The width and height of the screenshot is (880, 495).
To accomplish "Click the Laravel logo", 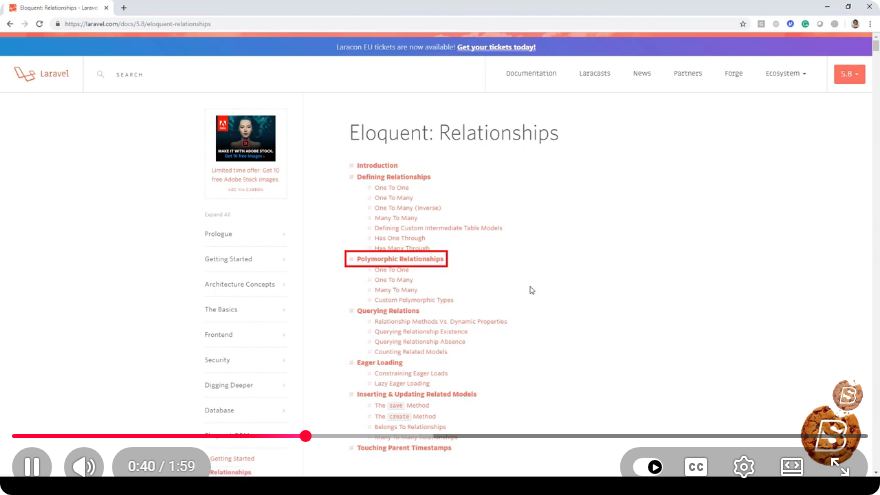I will 42,74.
